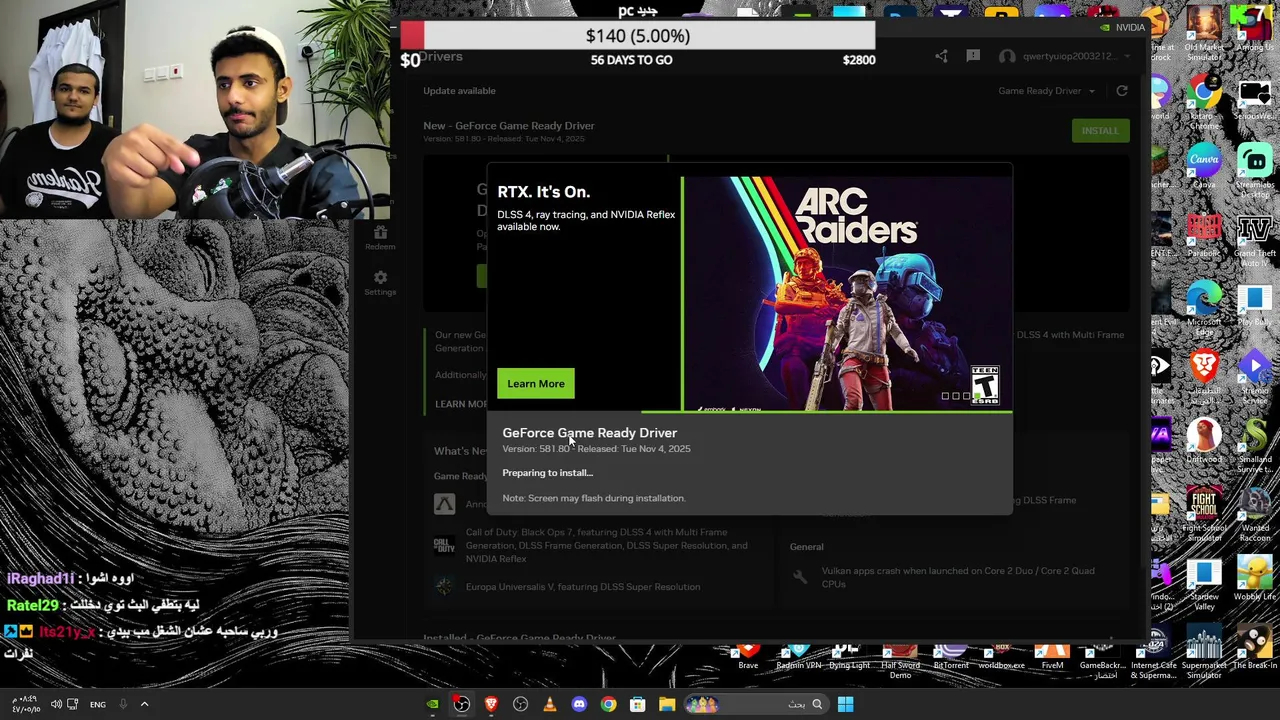The height and width of the screenshot is (720, 1280).
Task: Click the streamer webcam overlay
Action: (195, 109)
